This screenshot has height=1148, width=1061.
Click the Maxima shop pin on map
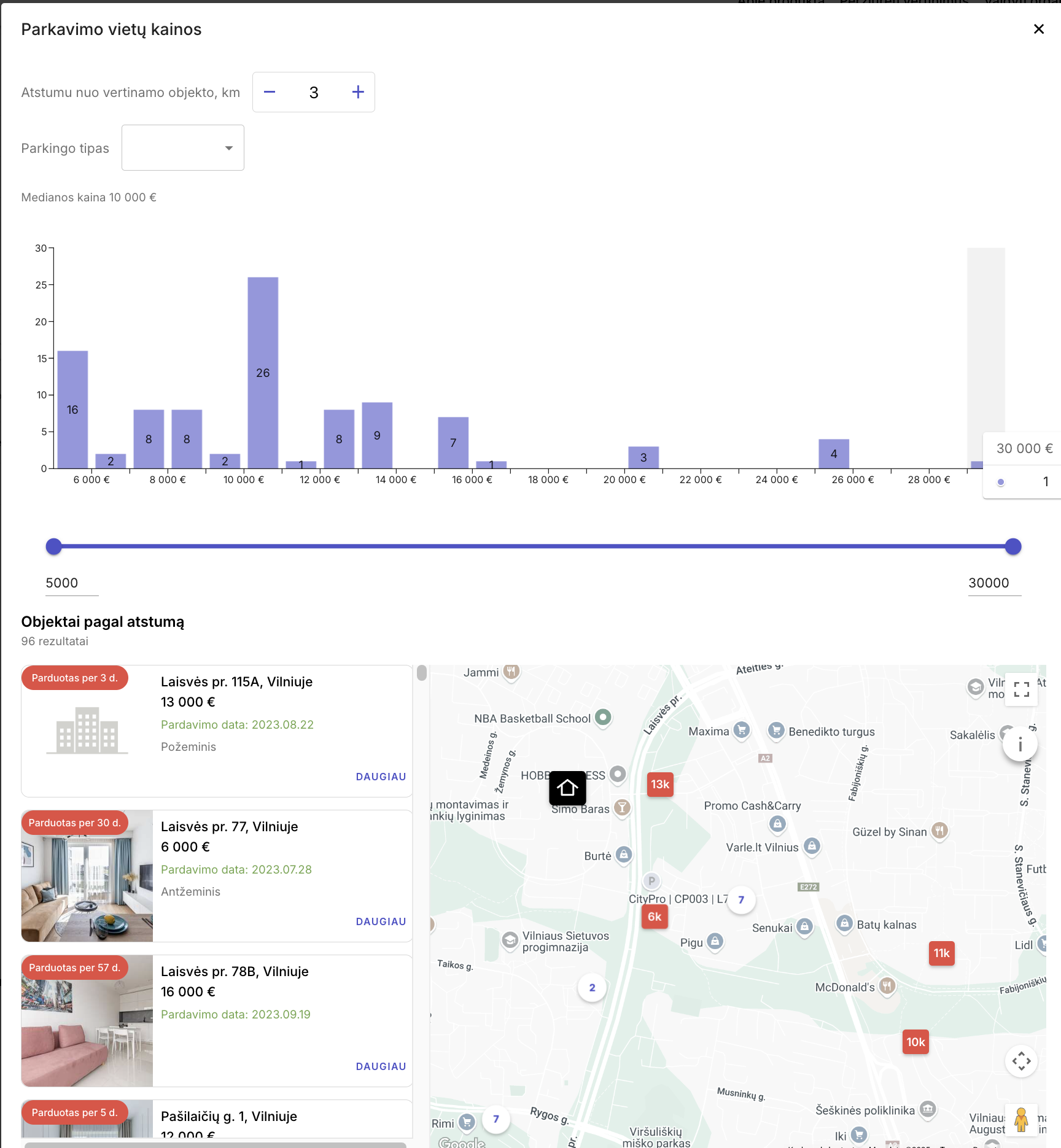[742, 730]
